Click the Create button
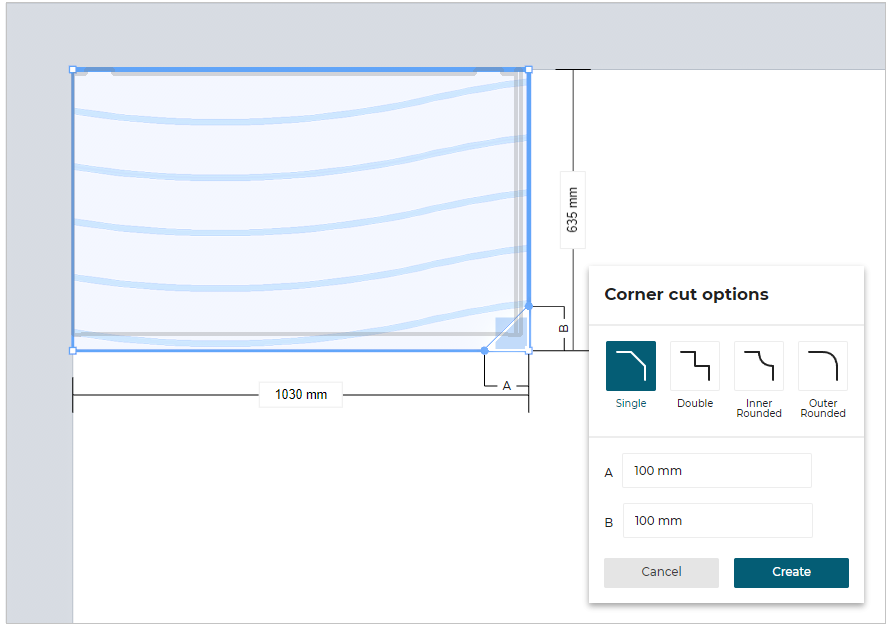The image size is (888, 629). point(791,572)
